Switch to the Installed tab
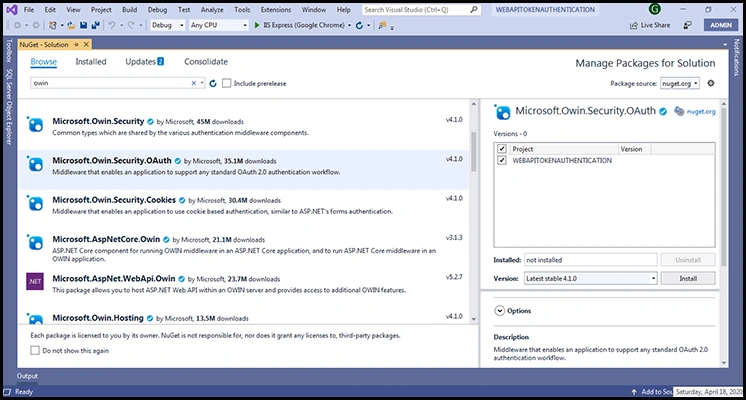 click(91, 61)
